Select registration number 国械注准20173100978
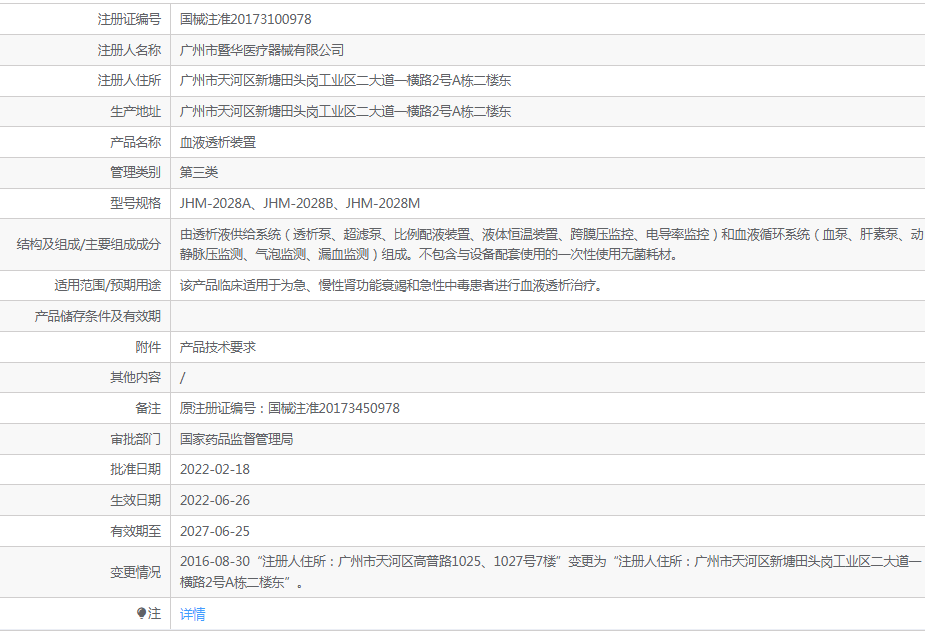This screenshot has height=631, width=925. pos(245,19)
